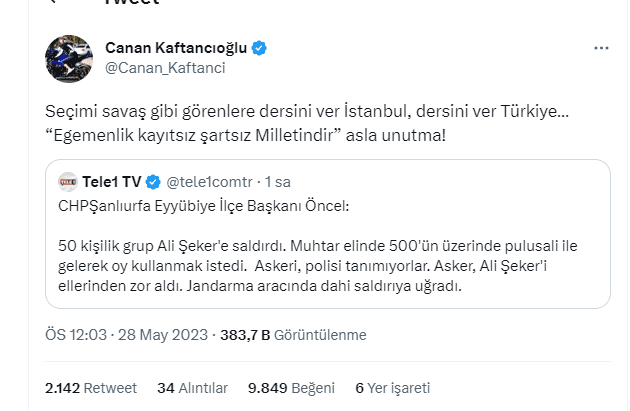Open the 34 Alıntılar quotes list
Screen dimensions: 630x411
click(193, 388)
